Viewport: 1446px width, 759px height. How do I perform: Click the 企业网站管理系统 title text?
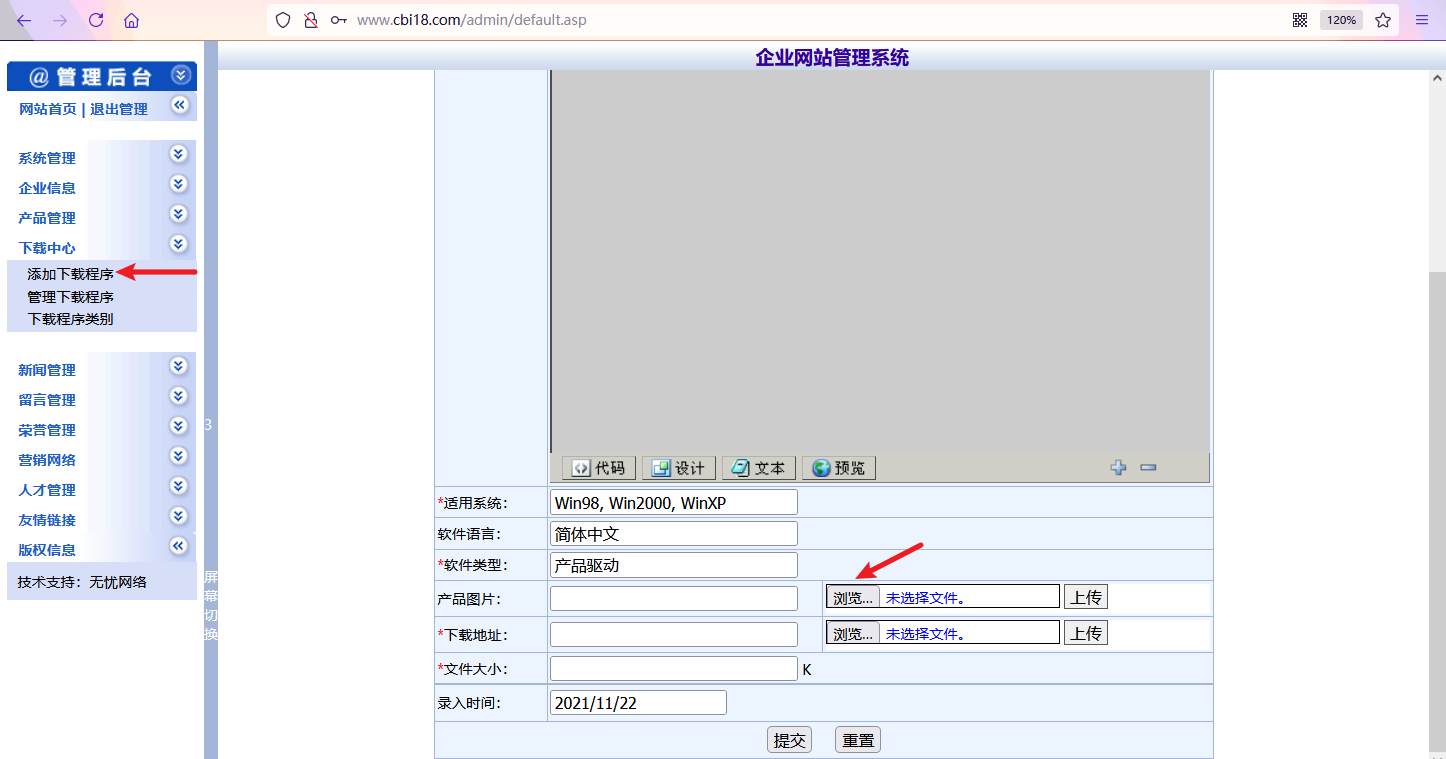click(832, 57)
